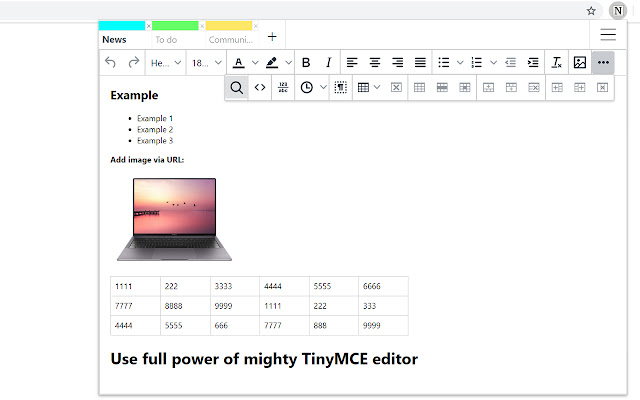640x400 pixels.
Task: Expand the heading format dropdown
Action: 166,63
